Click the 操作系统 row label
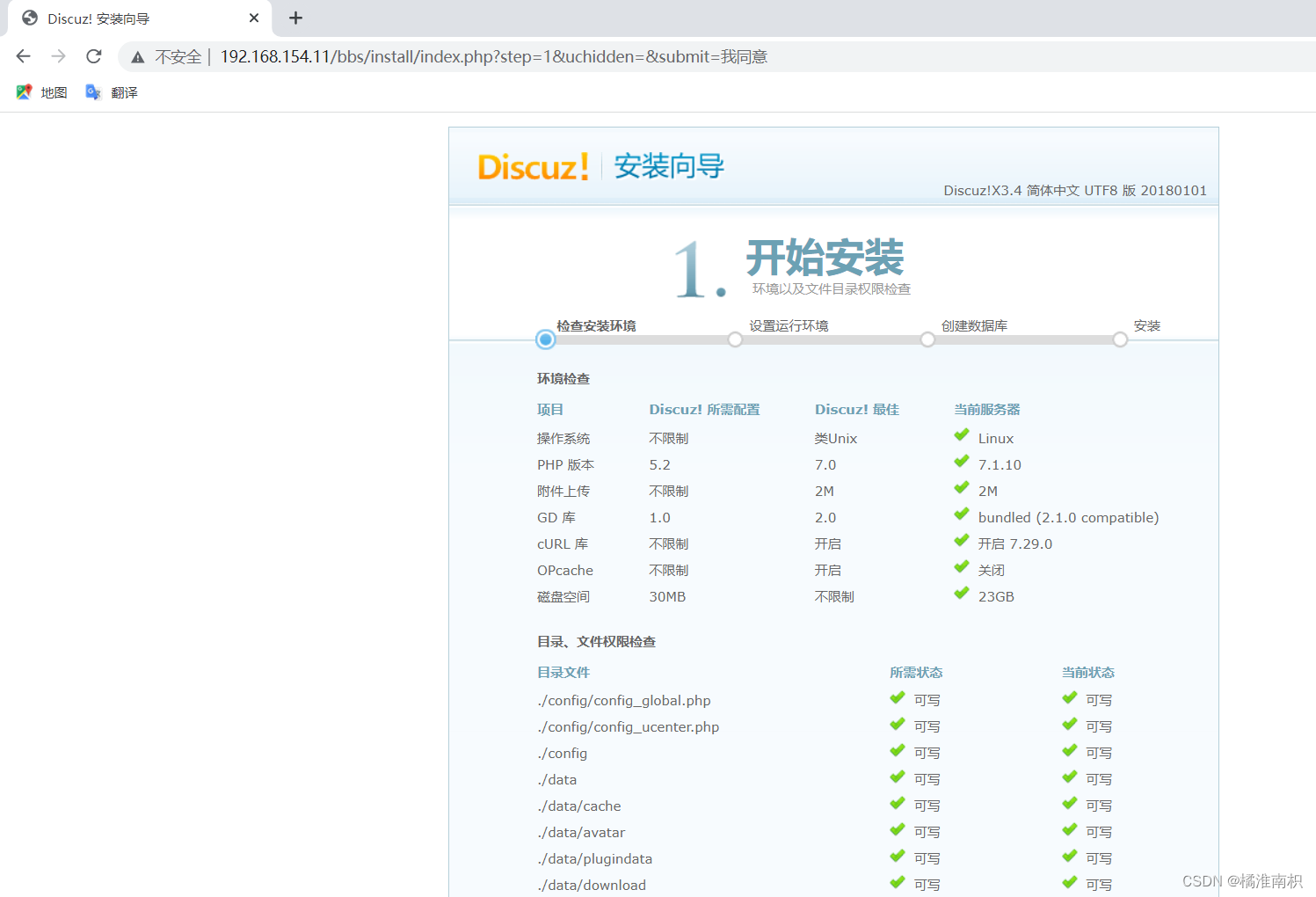 point(563,439)
